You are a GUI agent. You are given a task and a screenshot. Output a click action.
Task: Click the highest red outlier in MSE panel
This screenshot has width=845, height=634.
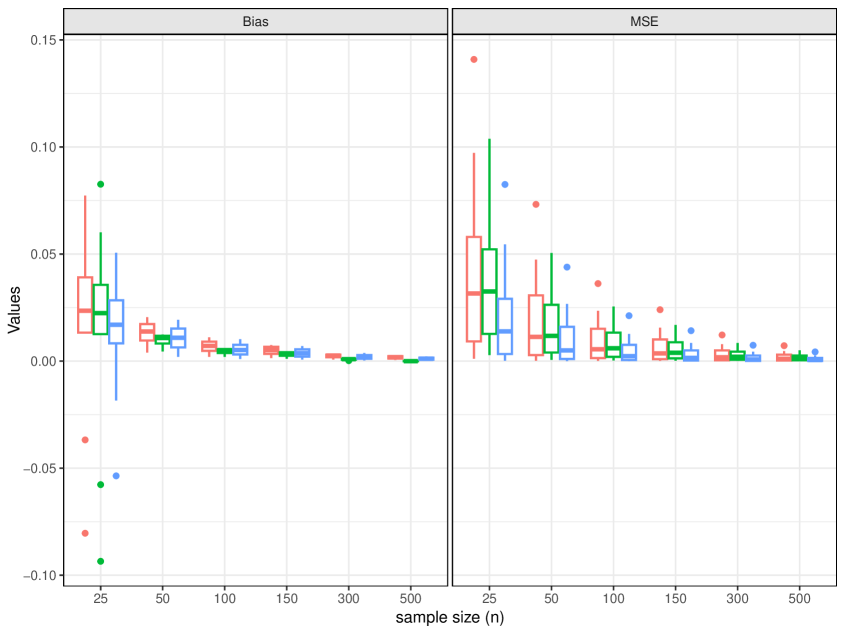pos(474,59)
